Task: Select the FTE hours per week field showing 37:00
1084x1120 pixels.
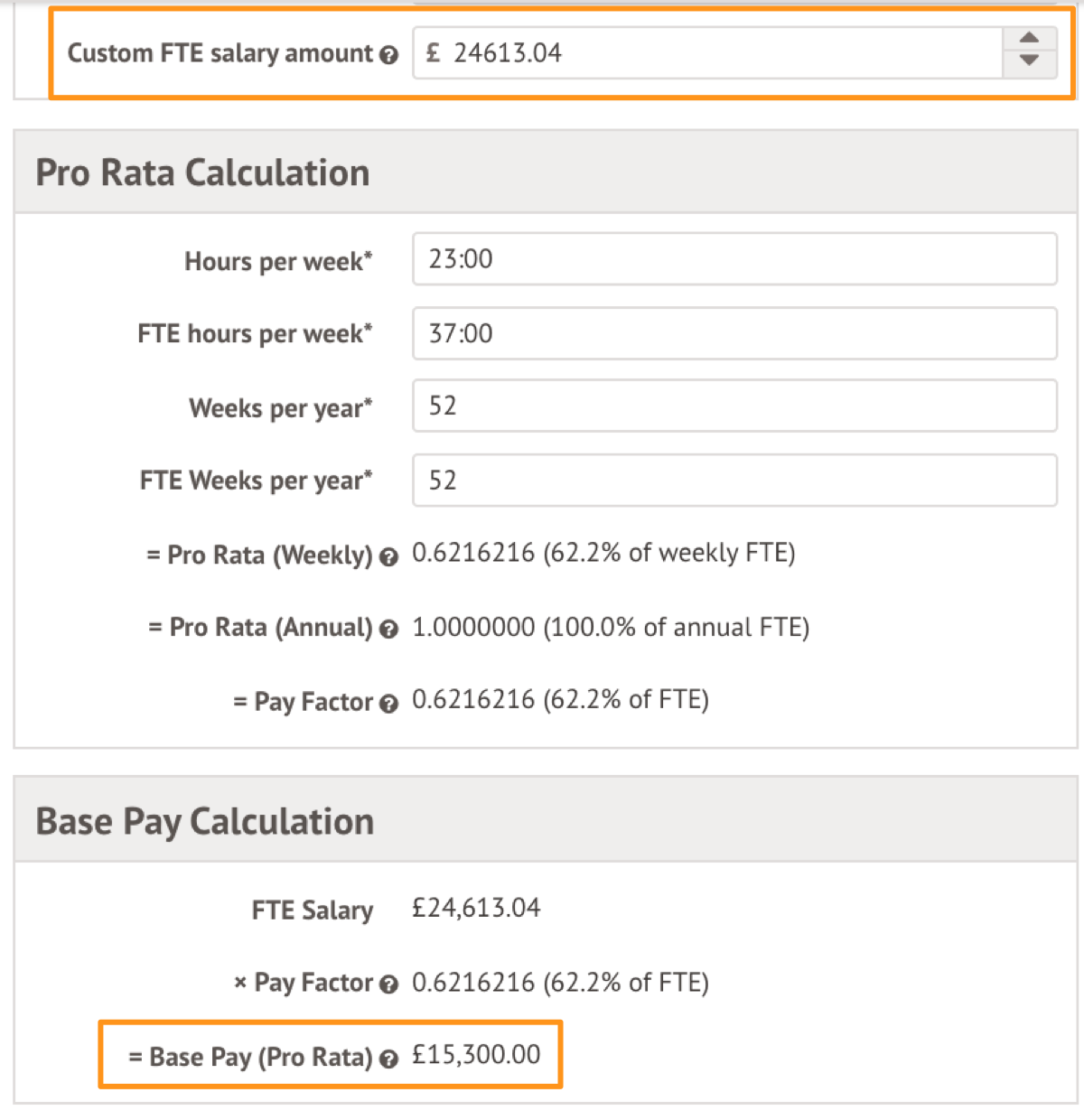Action: tap(734, 333)
